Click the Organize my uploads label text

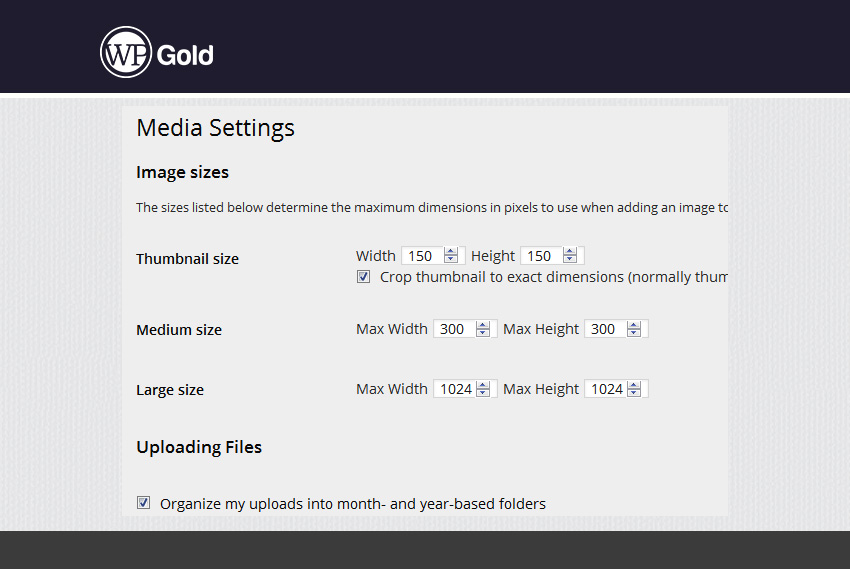(x=353, y=504)
